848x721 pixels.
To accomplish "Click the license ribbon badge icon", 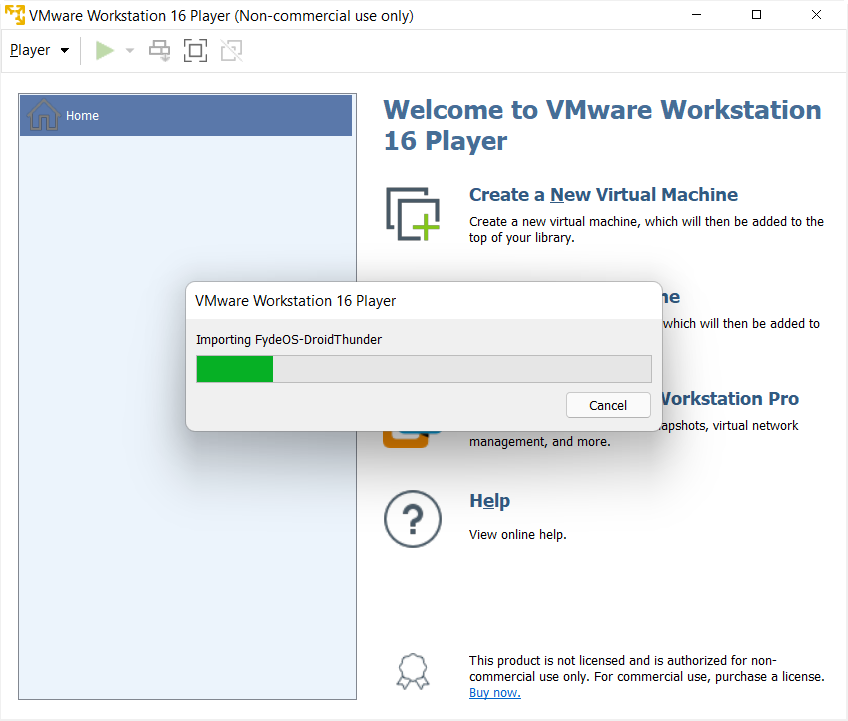I will [413, 671].
